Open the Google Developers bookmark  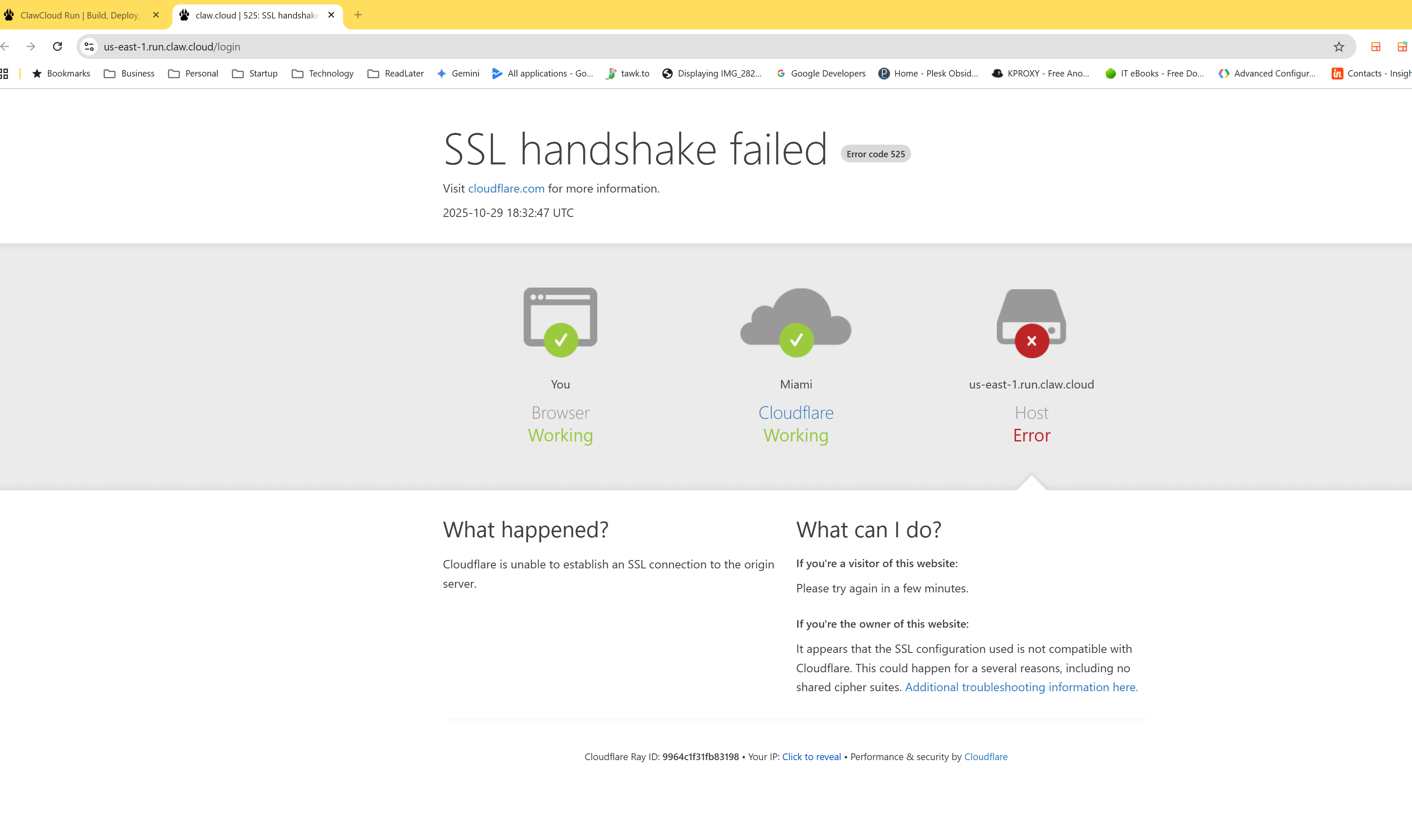click(x=821, y=74)
